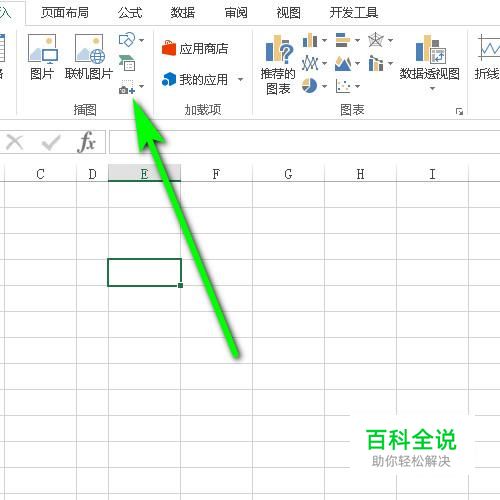Switch to the Formulas (公式) tab
500x500 pixels.
(x=130, y=13)
